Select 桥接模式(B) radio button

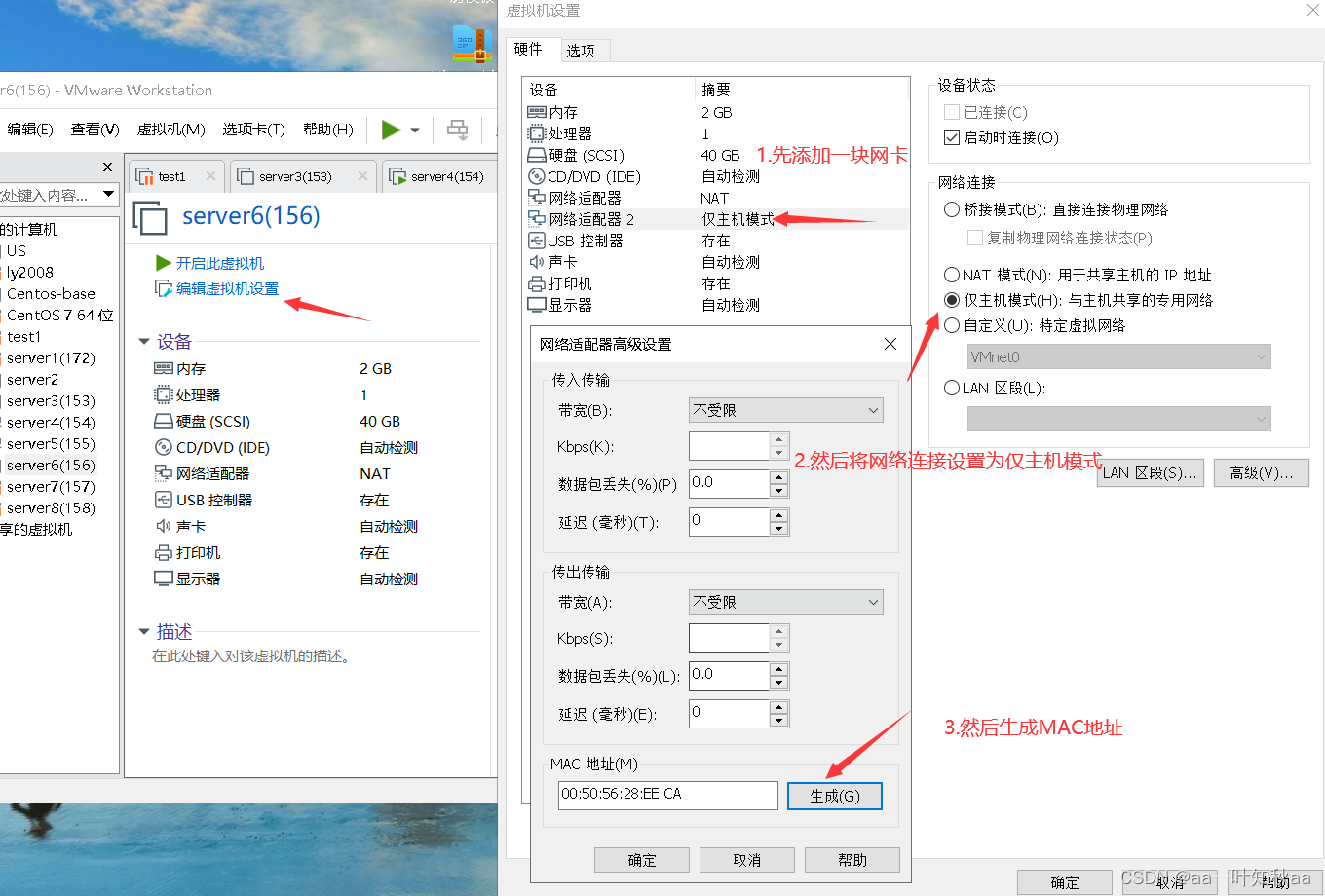[x=952, y=209]
